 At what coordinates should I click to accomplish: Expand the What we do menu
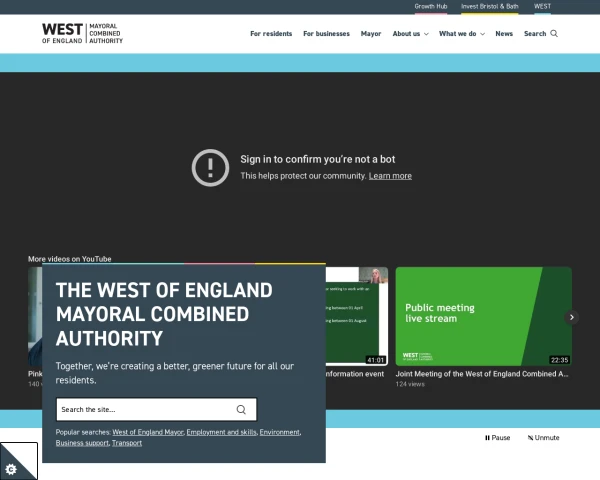[x=461, y=34]
